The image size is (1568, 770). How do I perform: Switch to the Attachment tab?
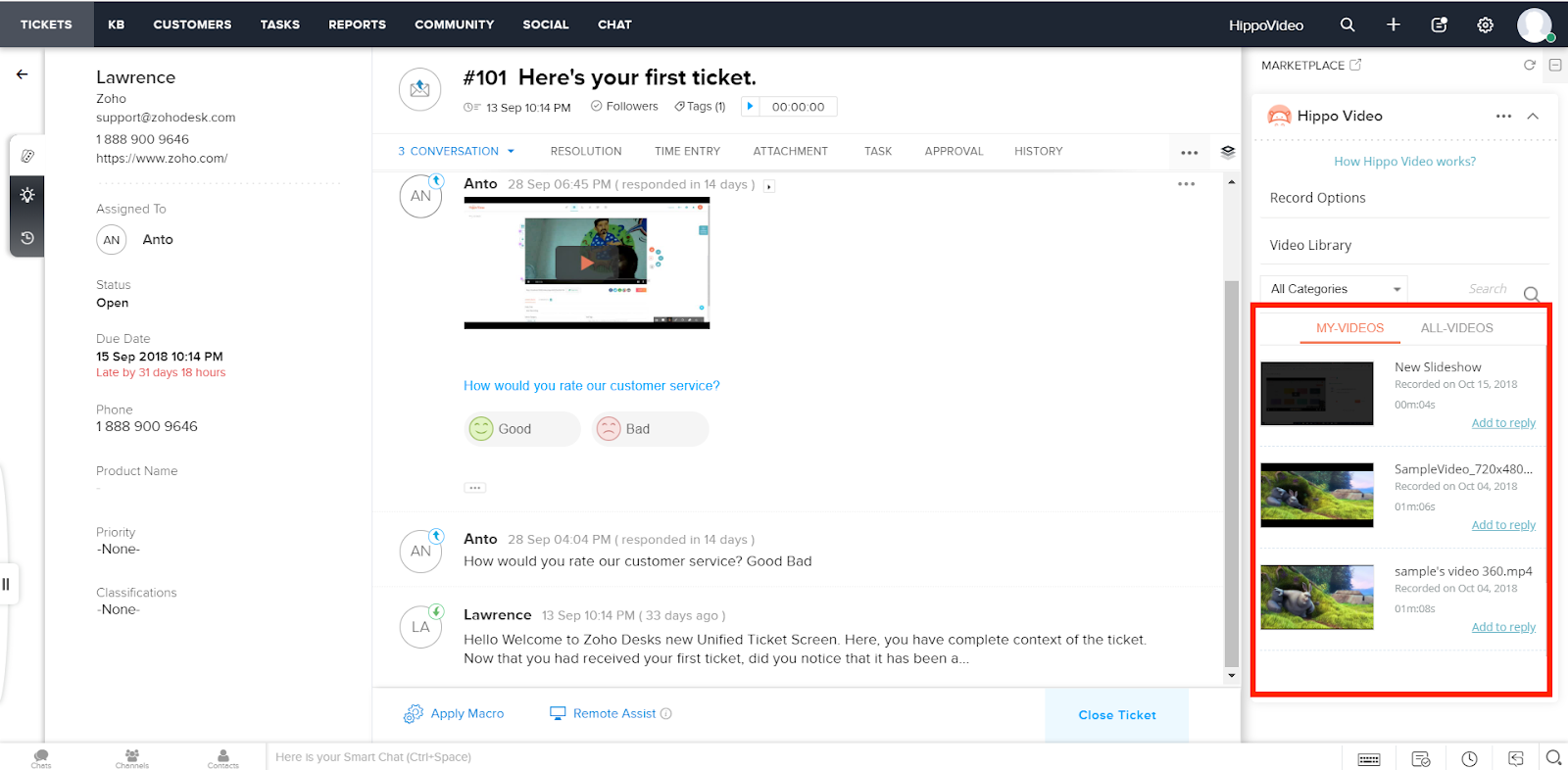click(x=790, y=151)
